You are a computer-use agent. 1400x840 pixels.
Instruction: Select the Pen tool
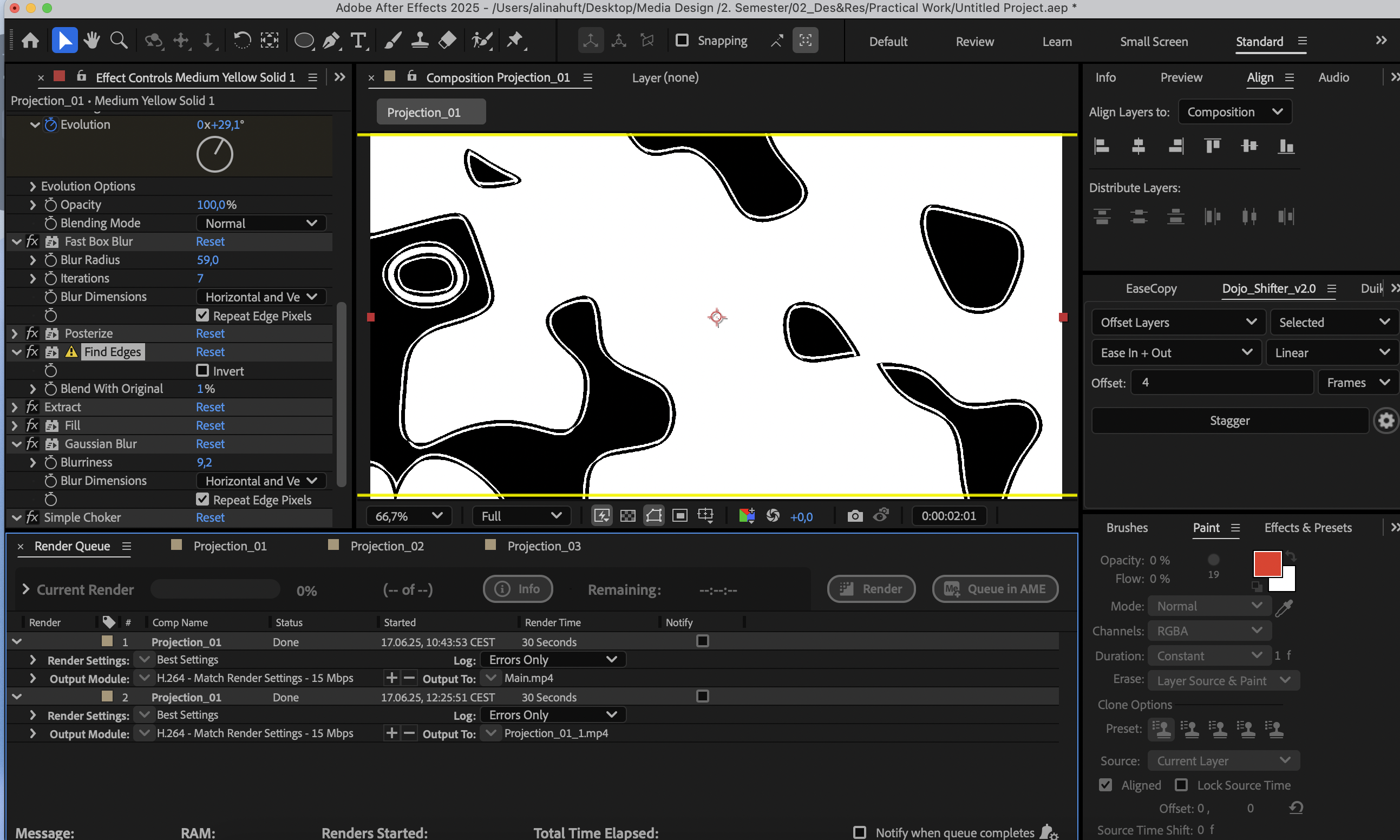(331, 41)
